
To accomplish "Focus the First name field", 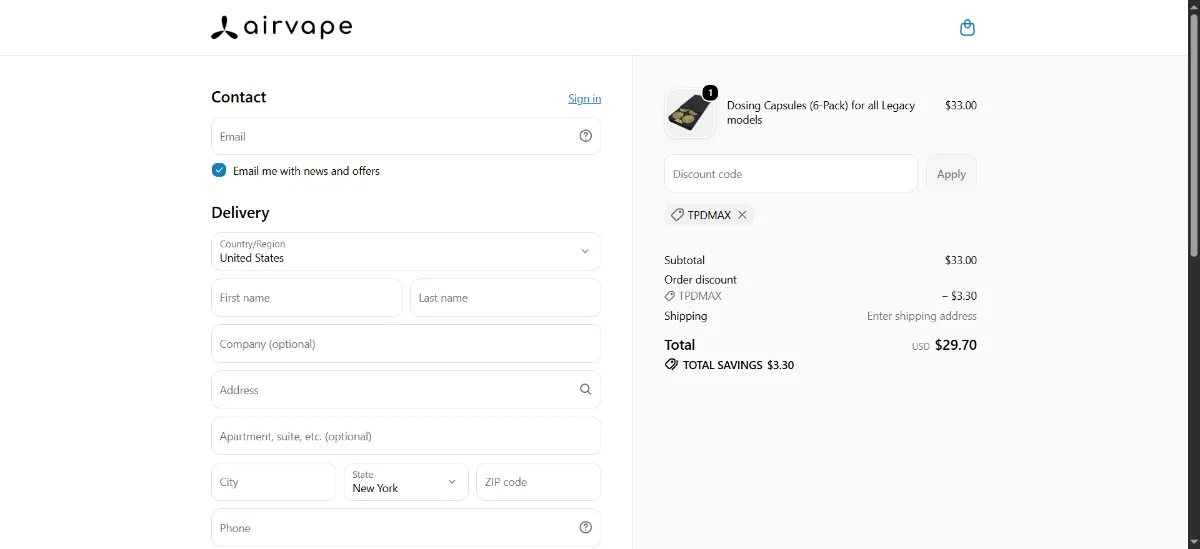I will pyautogui.click(x=307, y=298).
